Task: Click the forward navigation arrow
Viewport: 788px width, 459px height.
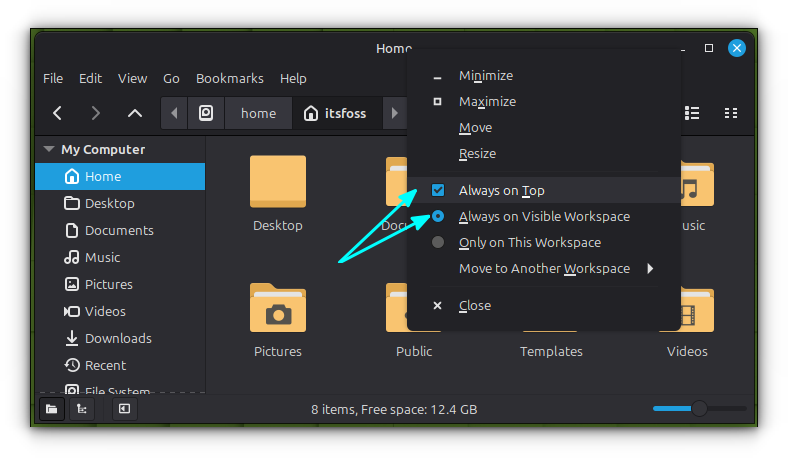Action: coord(95,113)
